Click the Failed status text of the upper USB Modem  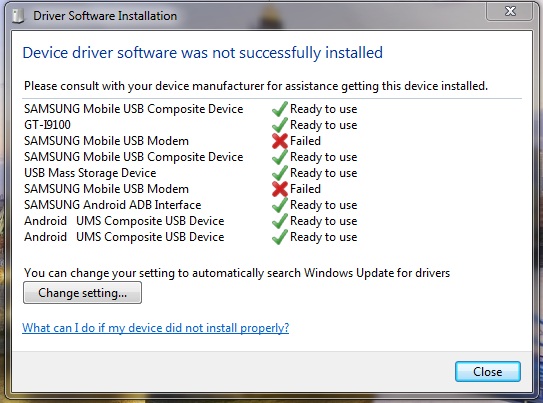pos(305,141)
